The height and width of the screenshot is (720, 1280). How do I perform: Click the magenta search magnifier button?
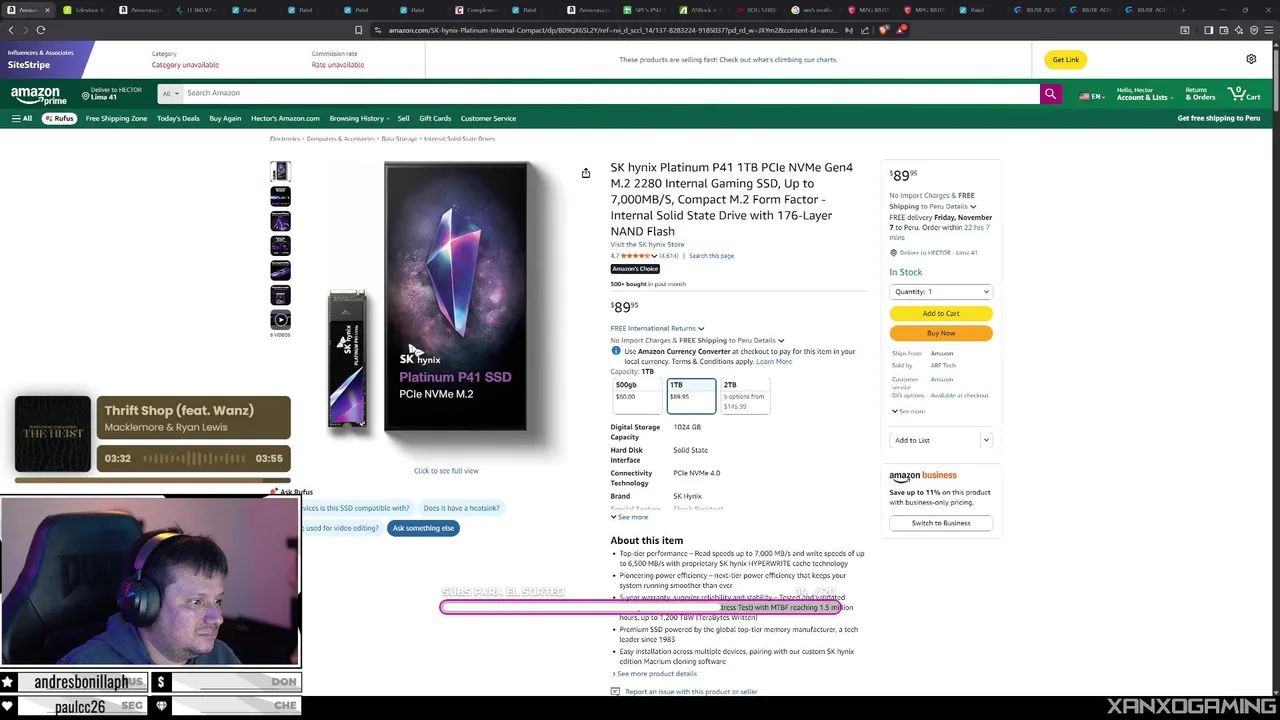1050,93
